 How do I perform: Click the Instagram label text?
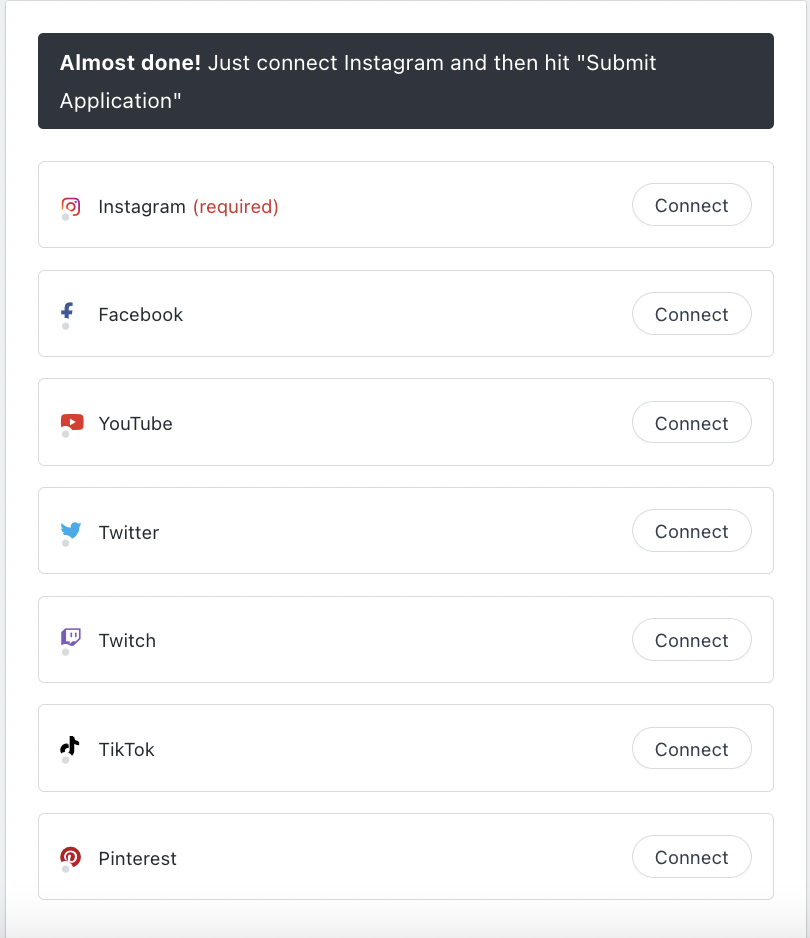(x=142, y=207)
